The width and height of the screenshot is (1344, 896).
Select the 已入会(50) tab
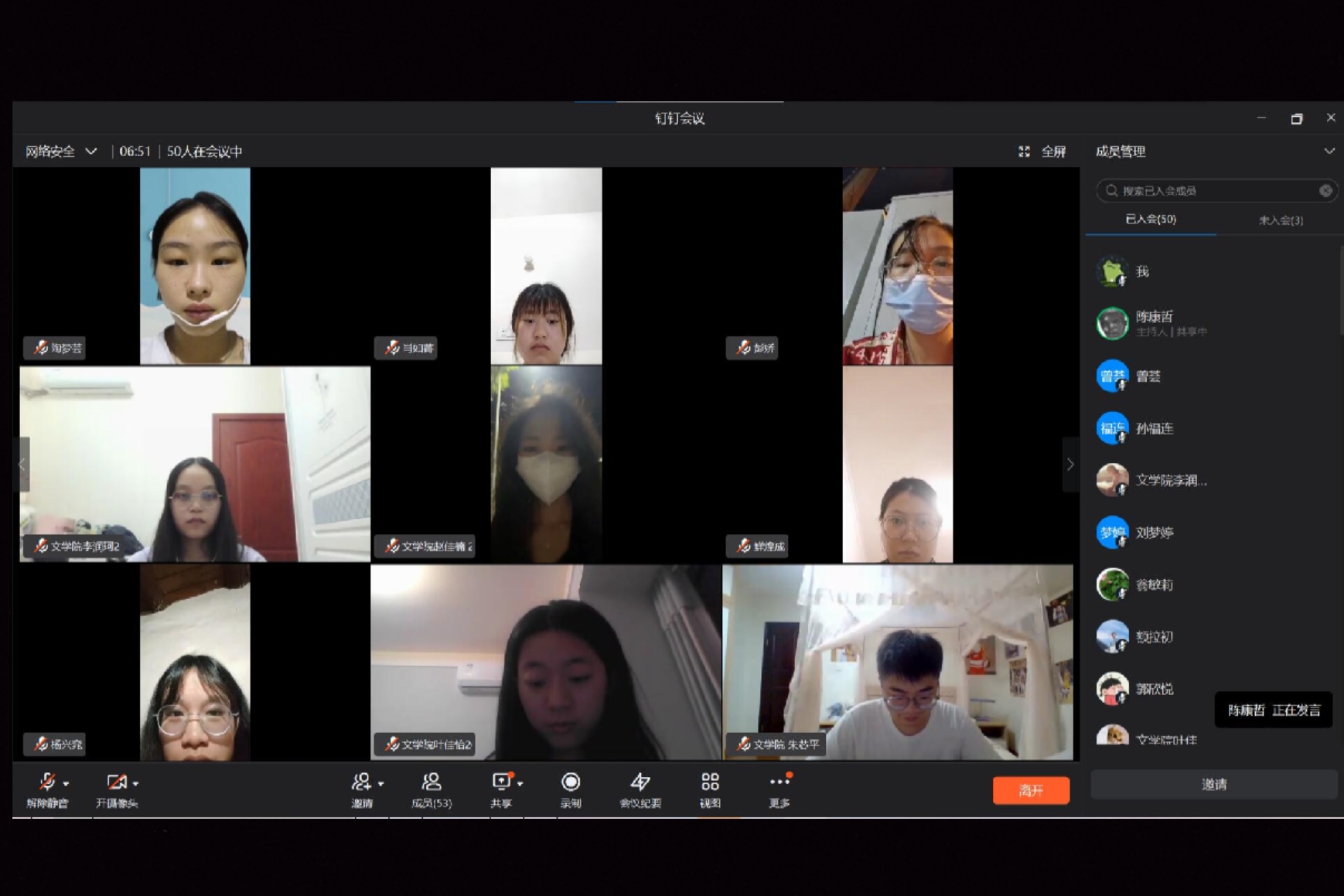coord(1150,220)
